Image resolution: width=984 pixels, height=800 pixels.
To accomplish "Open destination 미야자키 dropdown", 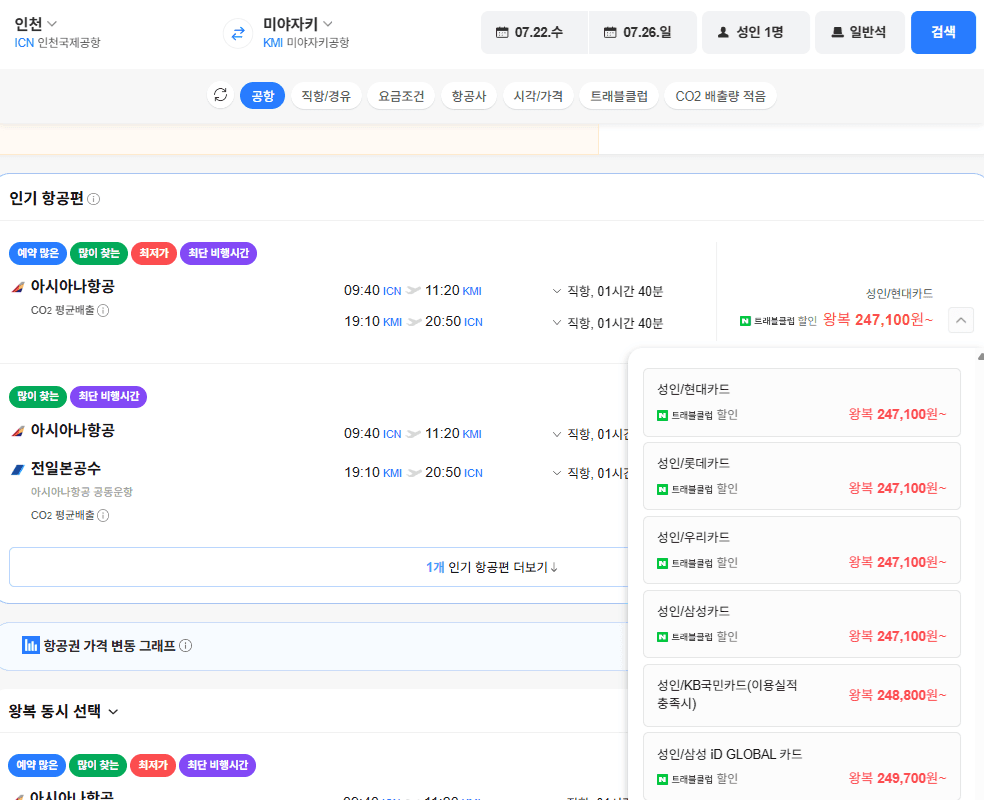I will pyautogui.click(x=297, y=24).
